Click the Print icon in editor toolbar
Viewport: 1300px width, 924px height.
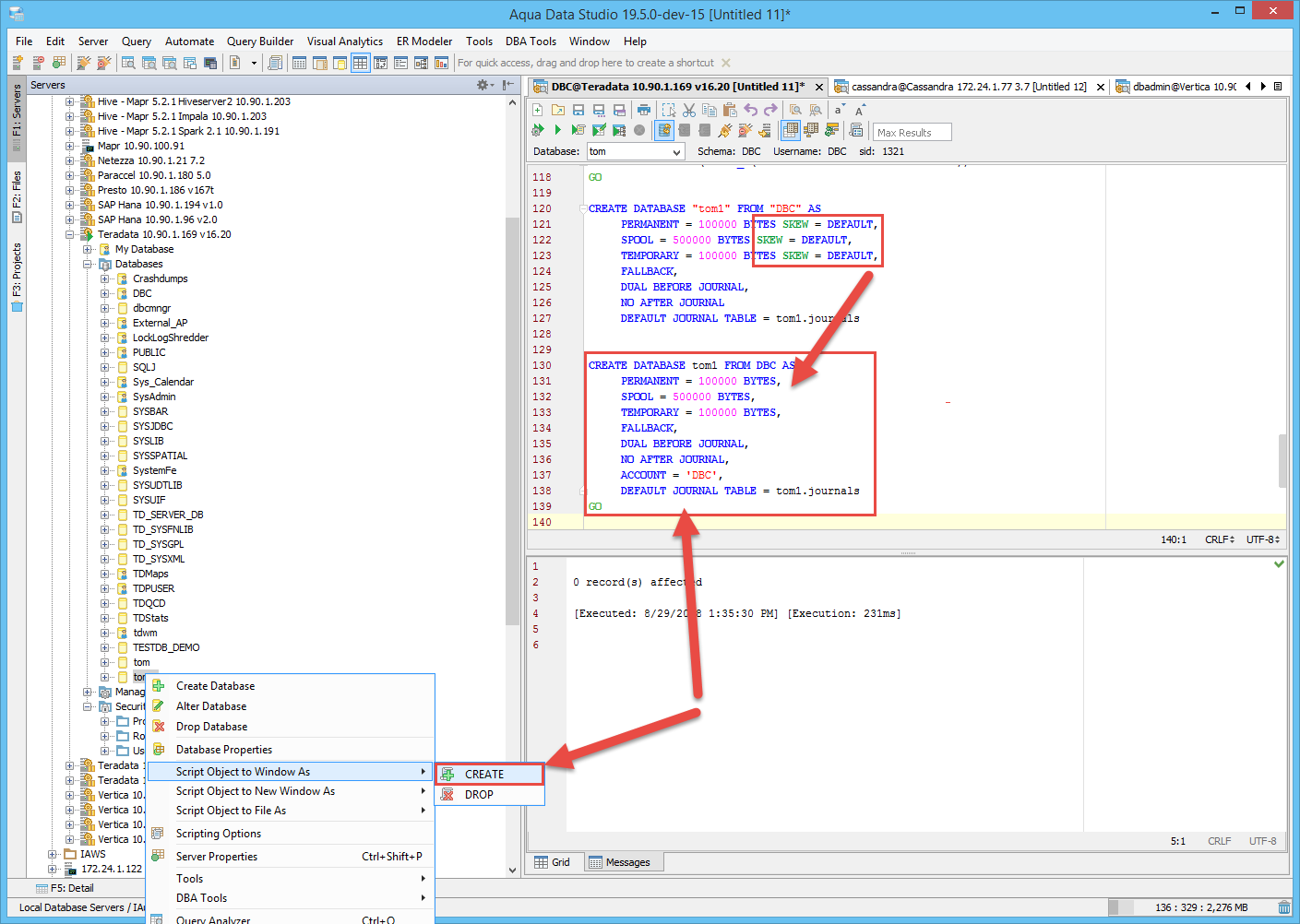pyautogui.click(x=643, y=110)
